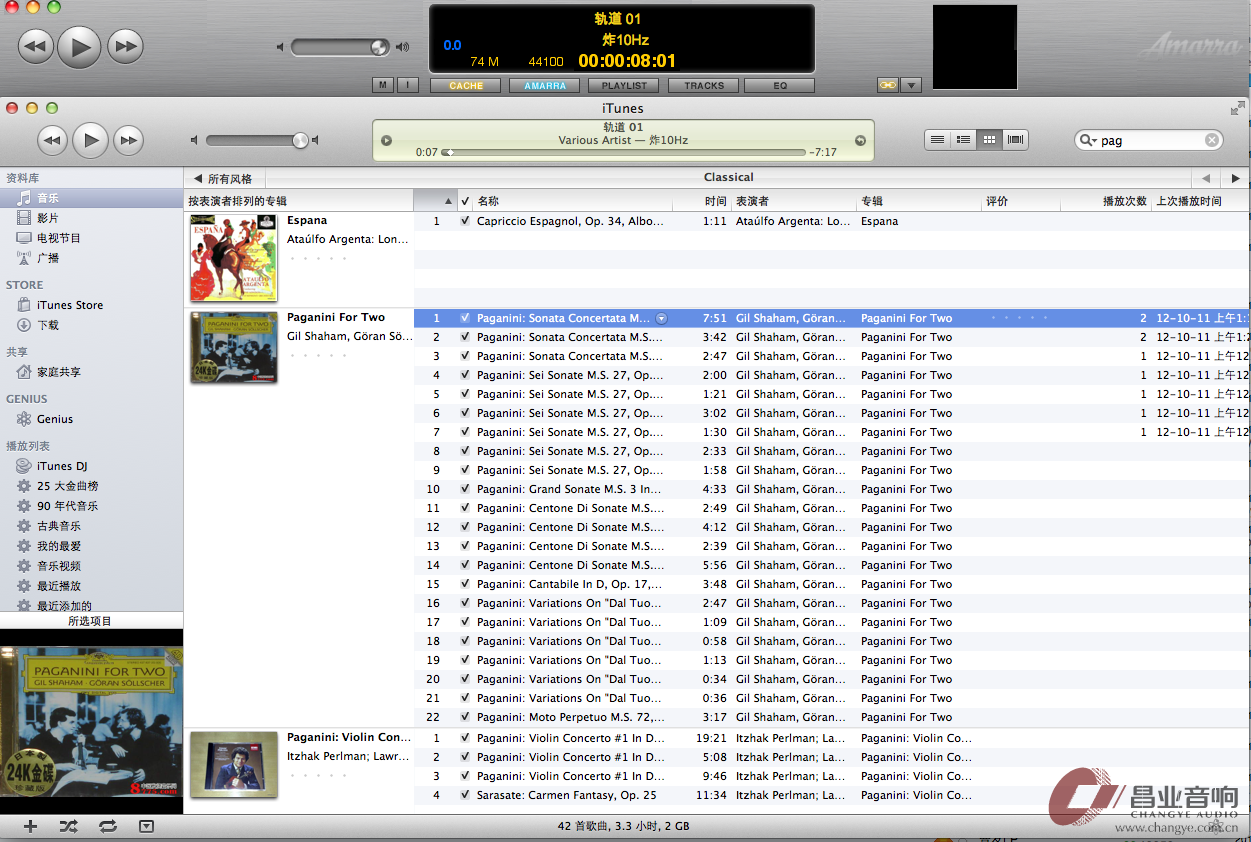Open 按表演者排列的专辑 sort dropdown header
Viewport: 1251px width, 842px height.
tap(298, 201)
